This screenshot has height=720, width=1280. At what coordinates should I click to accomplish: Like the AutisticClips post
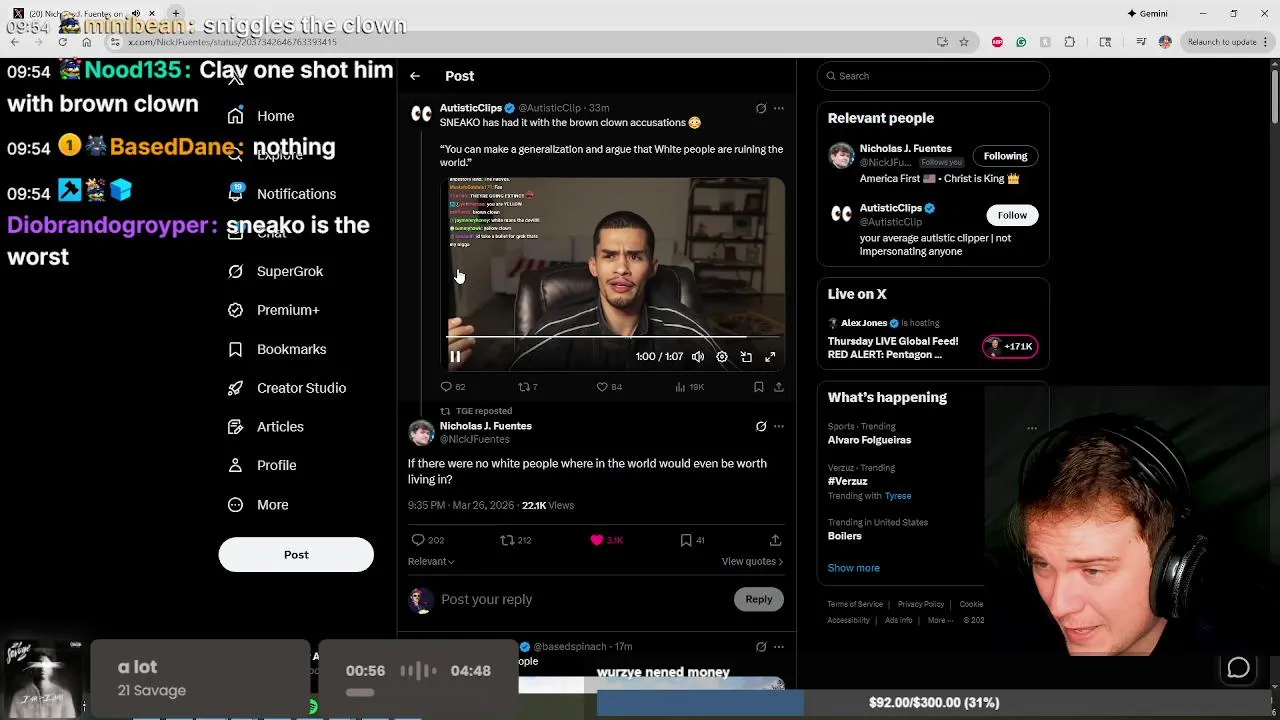(609, 387)
